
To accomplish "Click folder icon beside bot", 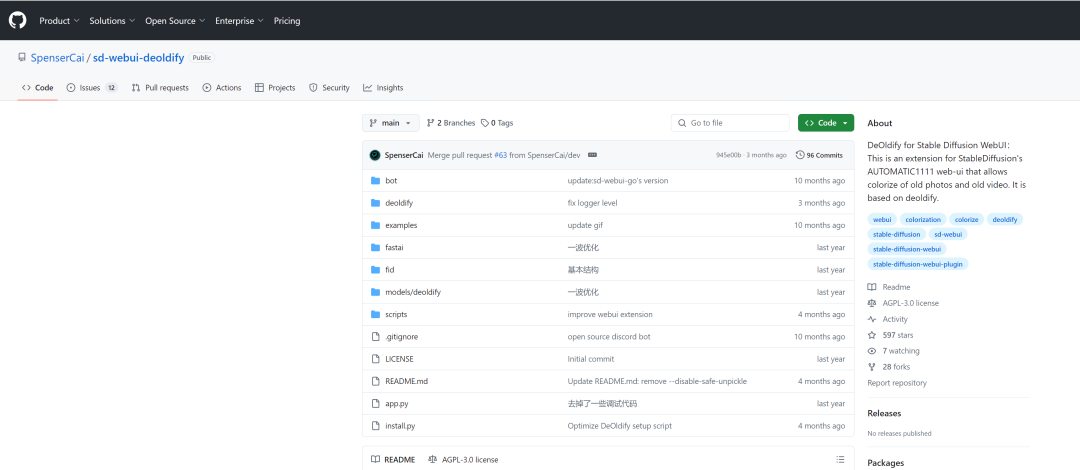I will pyautogui.click(x=375, y=181).
